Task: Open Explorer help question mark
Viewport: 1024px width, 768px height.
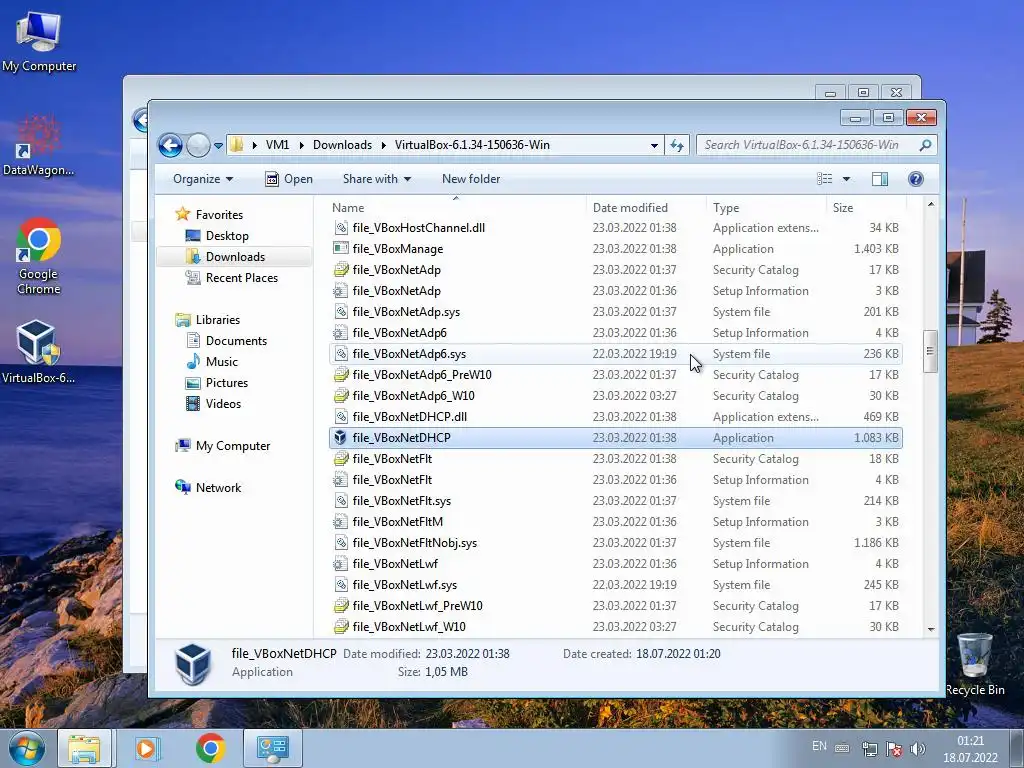Action: pos(916,179)
